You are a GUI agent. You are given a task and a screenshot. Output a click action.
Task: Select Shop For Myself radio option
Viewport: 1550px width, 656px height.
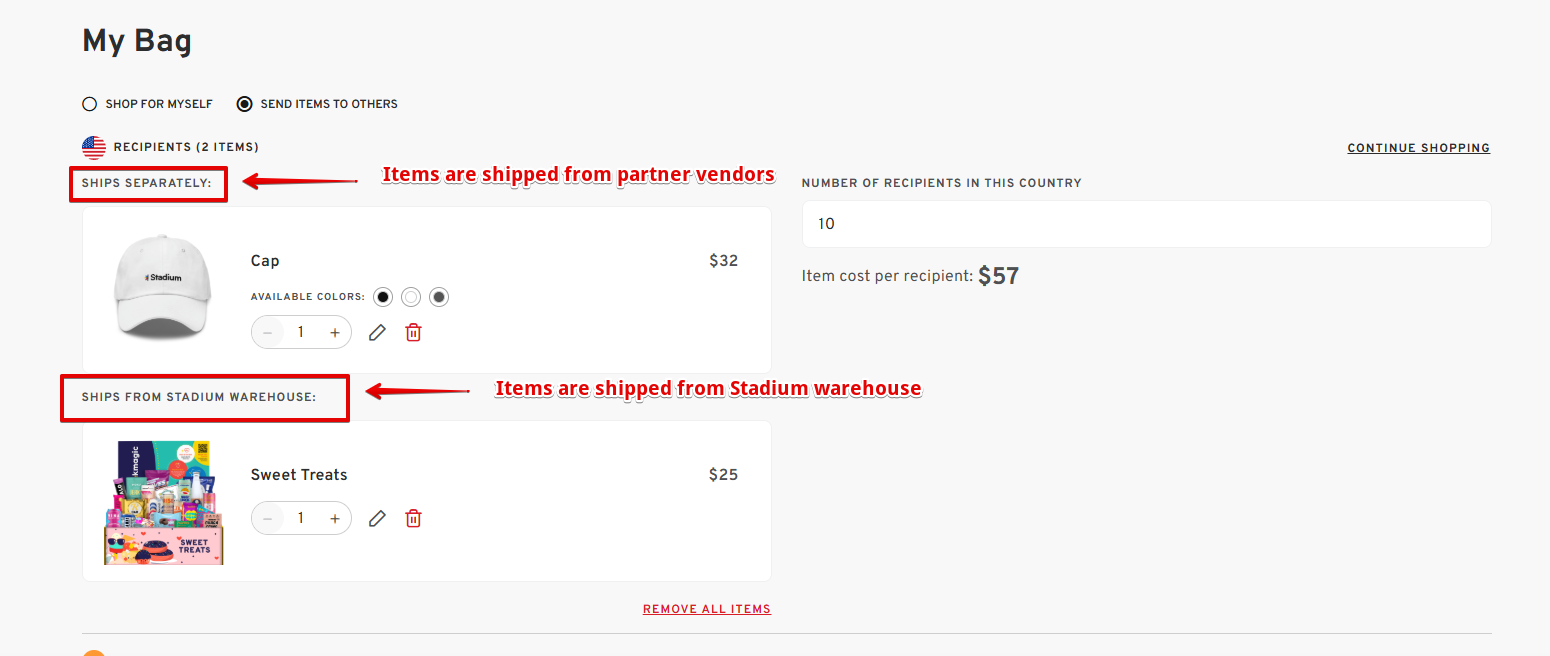point(147,104)
